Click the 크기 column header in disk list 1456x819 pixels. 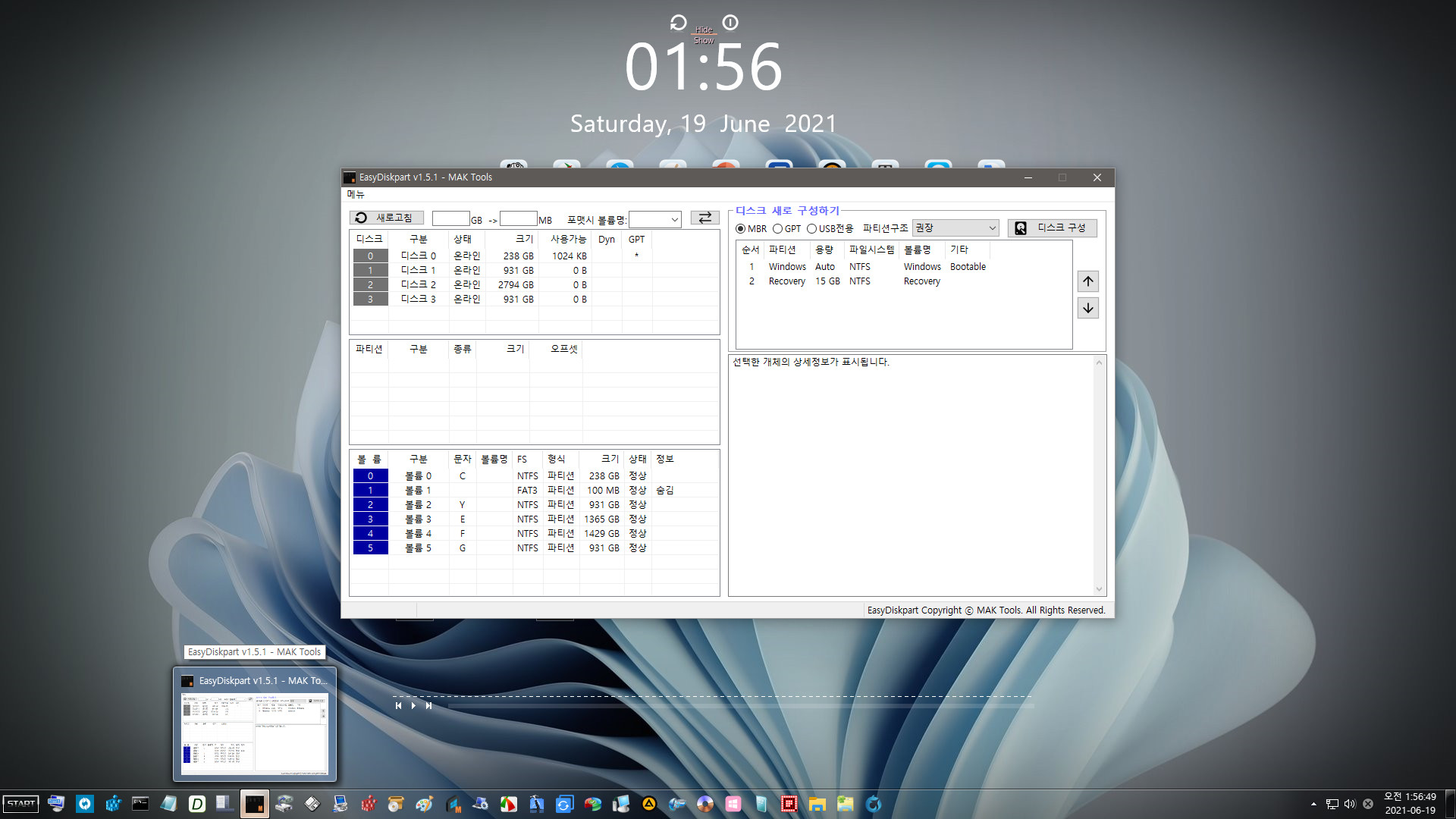(513, 239)
